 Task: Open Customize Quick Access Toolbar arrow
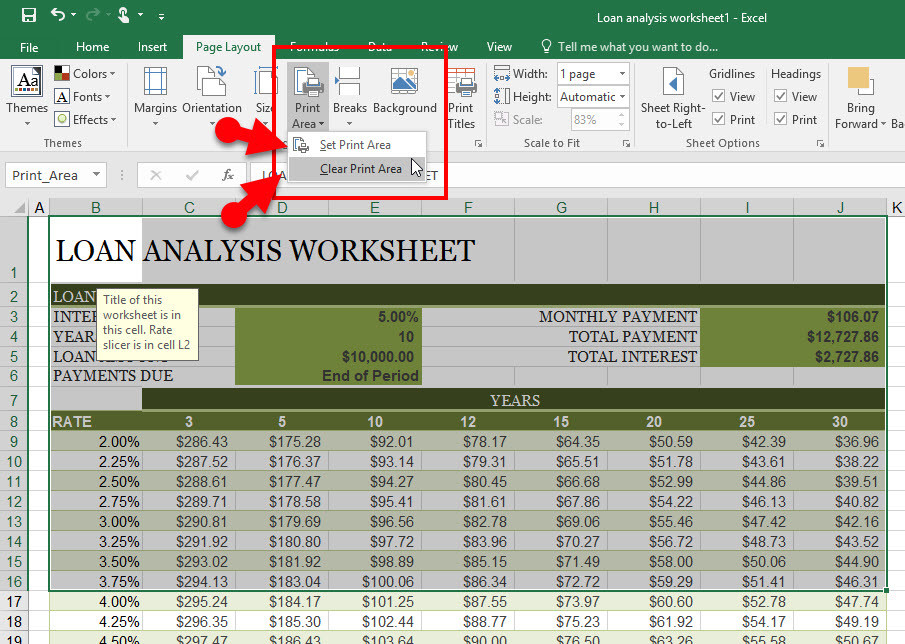tap(161, 17)
